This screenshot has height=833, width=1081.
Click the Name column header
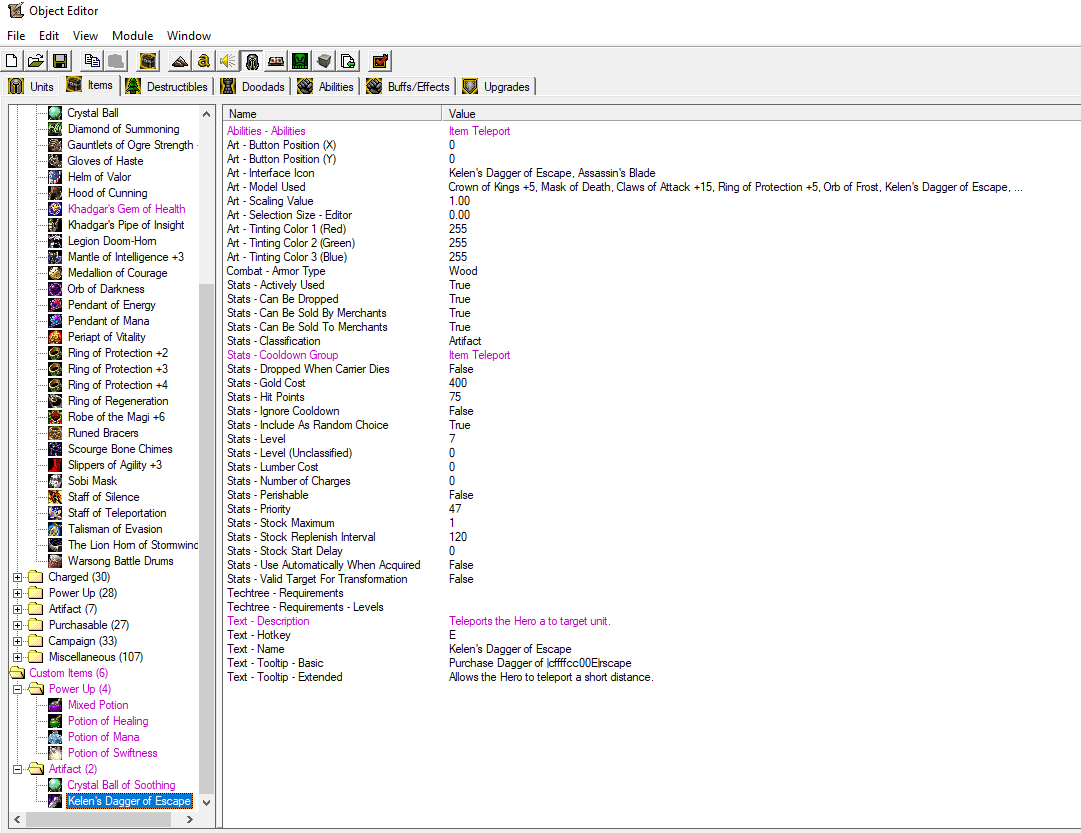point(332,114)
